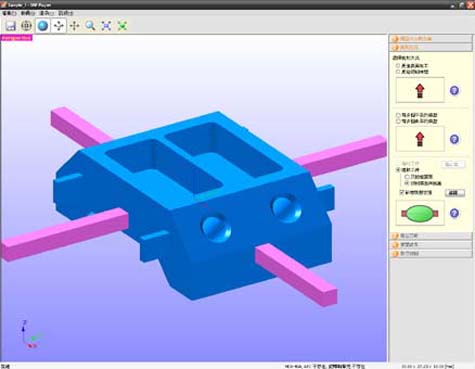Expand the bottommost section header in side panel
This screenshot has width=475, height=369.
pyautogui.click(x=431, y=253)
